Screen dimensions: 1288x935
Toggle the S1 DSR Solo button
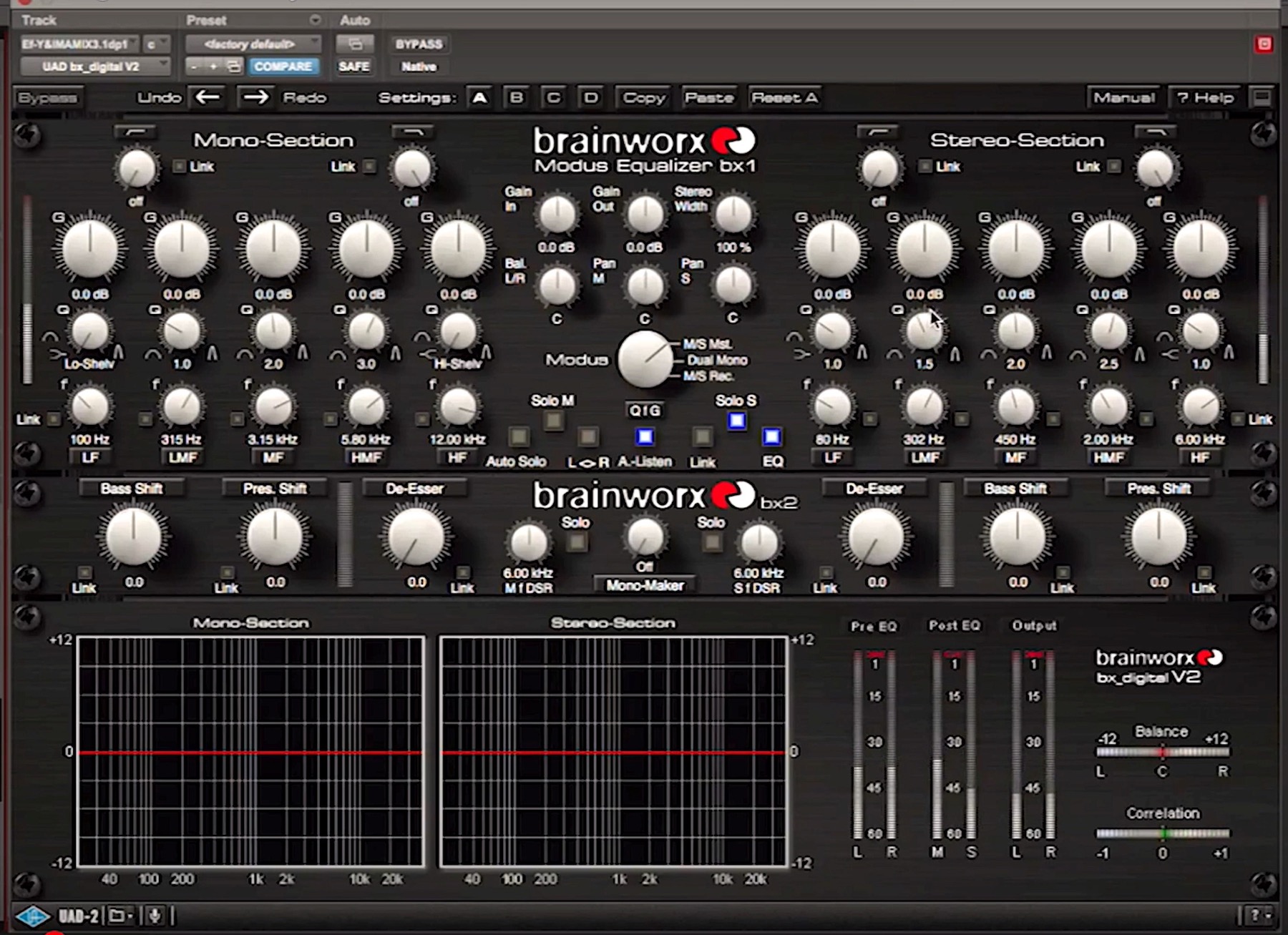click(711, 542)
